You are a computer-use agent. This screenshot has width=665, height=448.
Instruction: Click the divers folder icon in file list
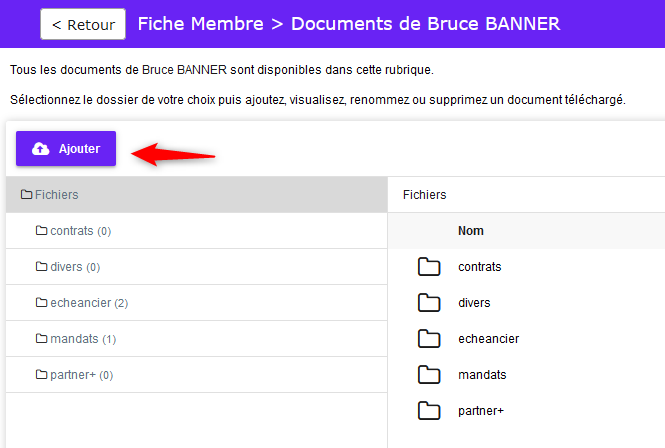tap(429, 303)
